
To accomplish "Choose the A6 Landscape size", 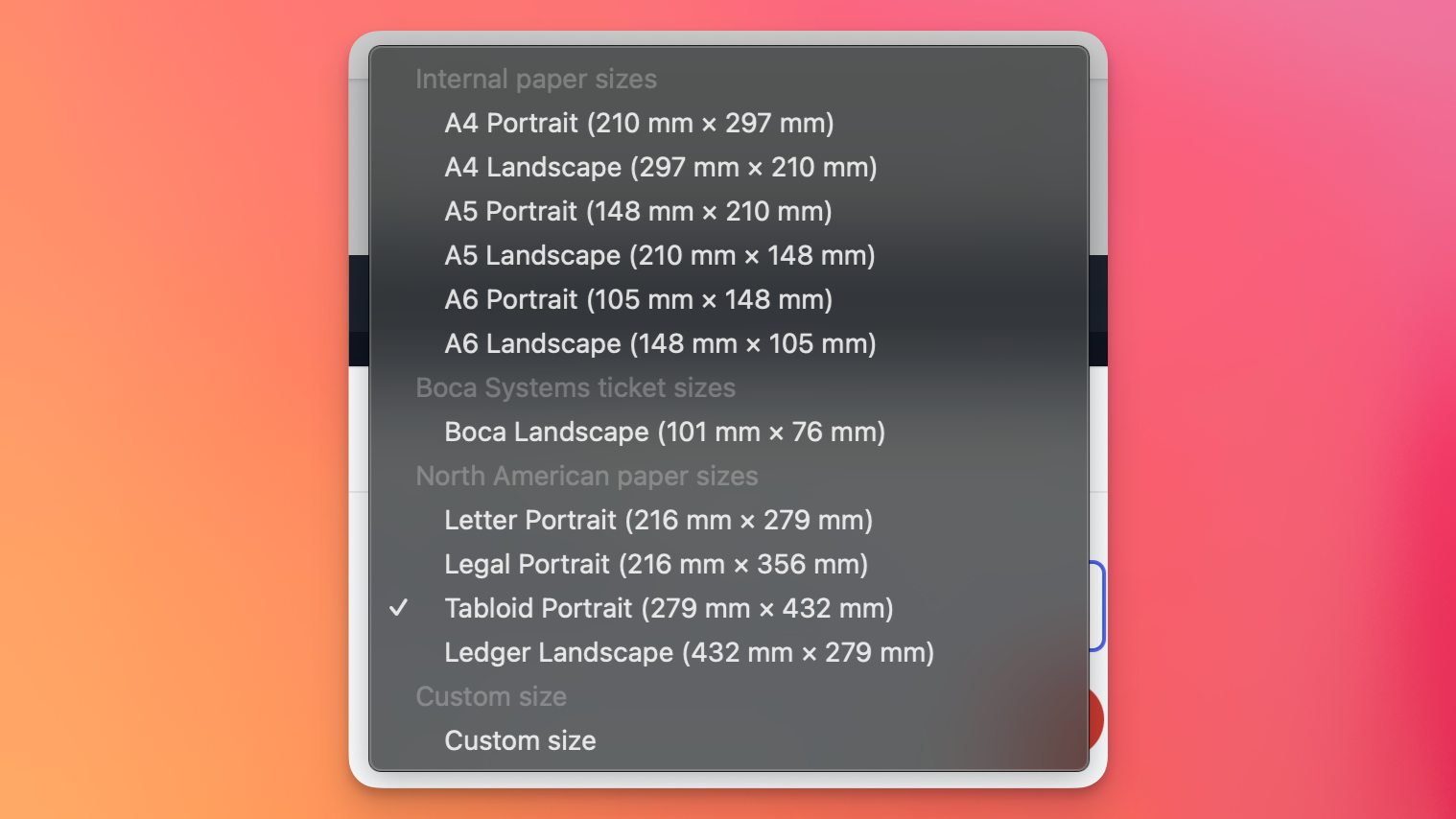I will tap(659, 343).
